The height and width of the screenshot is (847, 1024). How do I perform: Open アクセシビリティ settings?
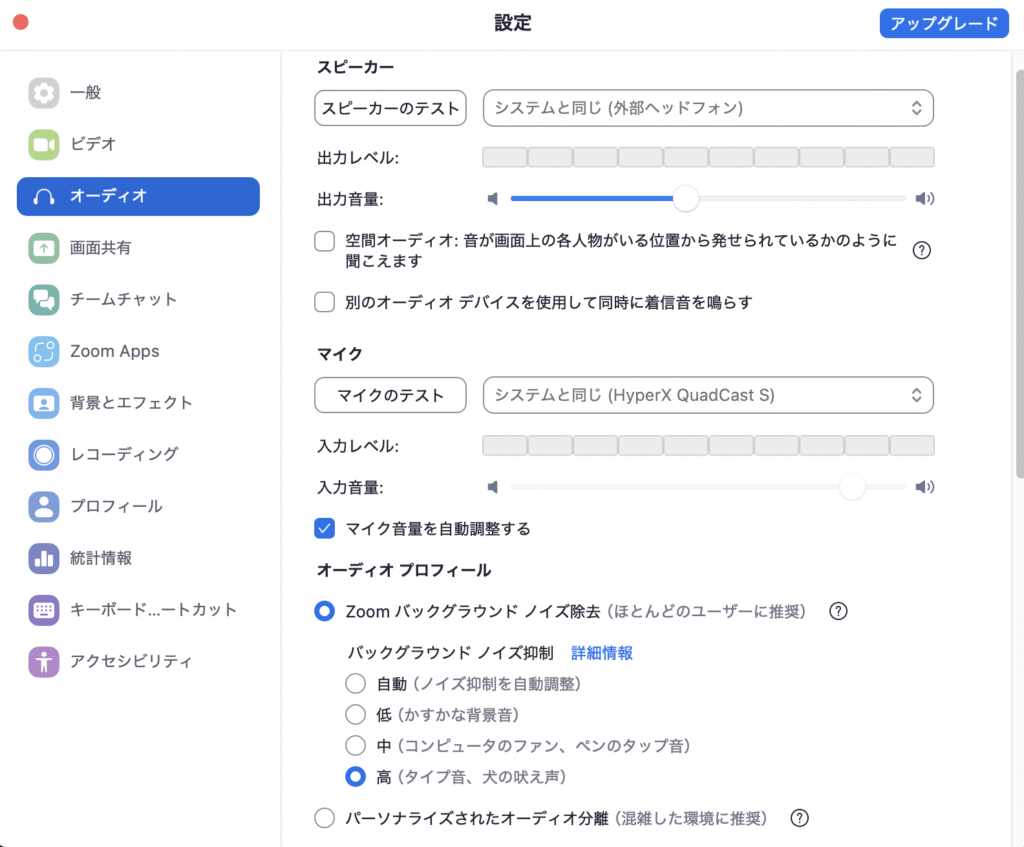pos(138,662)
